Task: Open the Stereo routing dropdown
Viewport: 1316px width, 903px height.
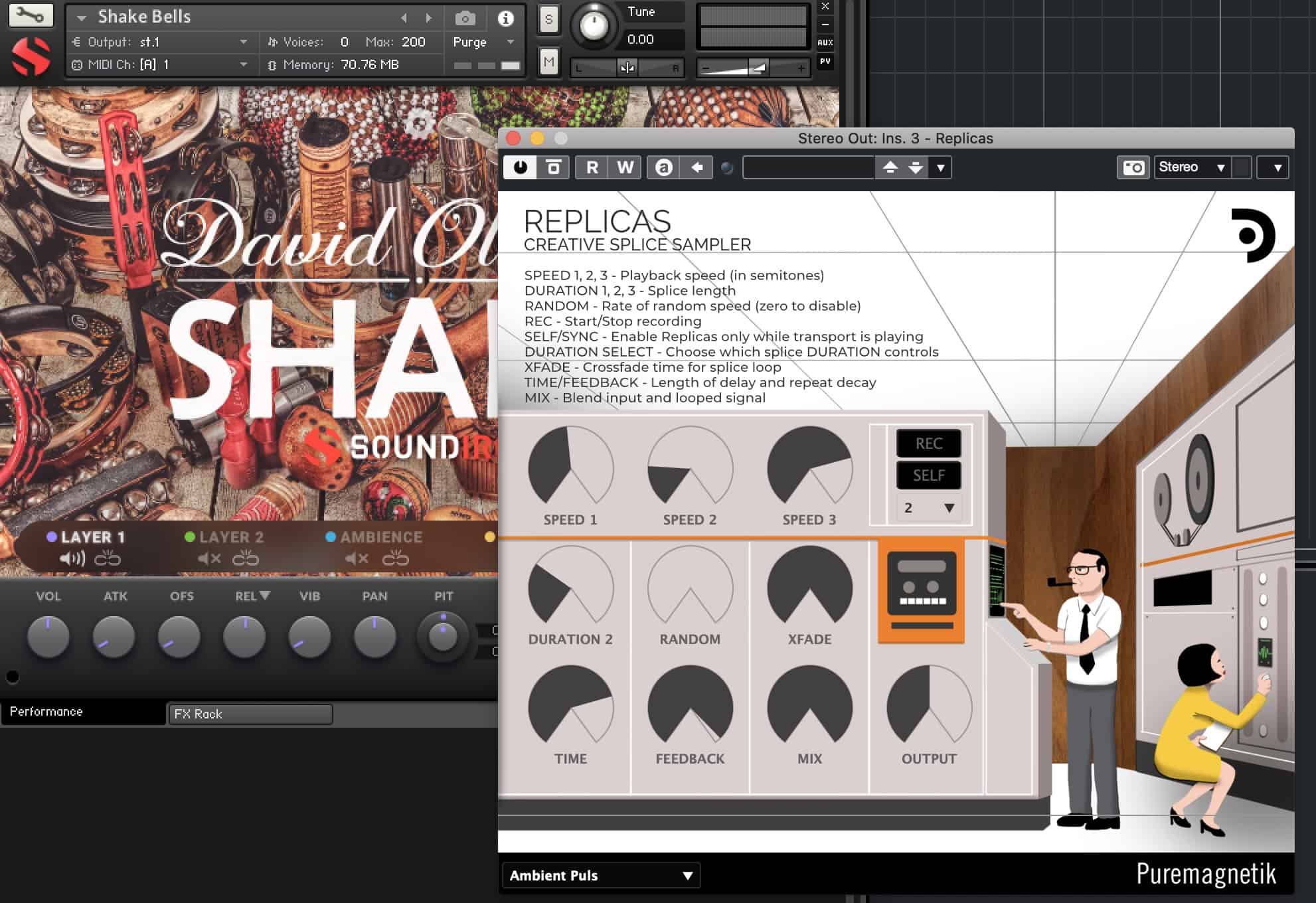Action: [x=1192, y=167]
